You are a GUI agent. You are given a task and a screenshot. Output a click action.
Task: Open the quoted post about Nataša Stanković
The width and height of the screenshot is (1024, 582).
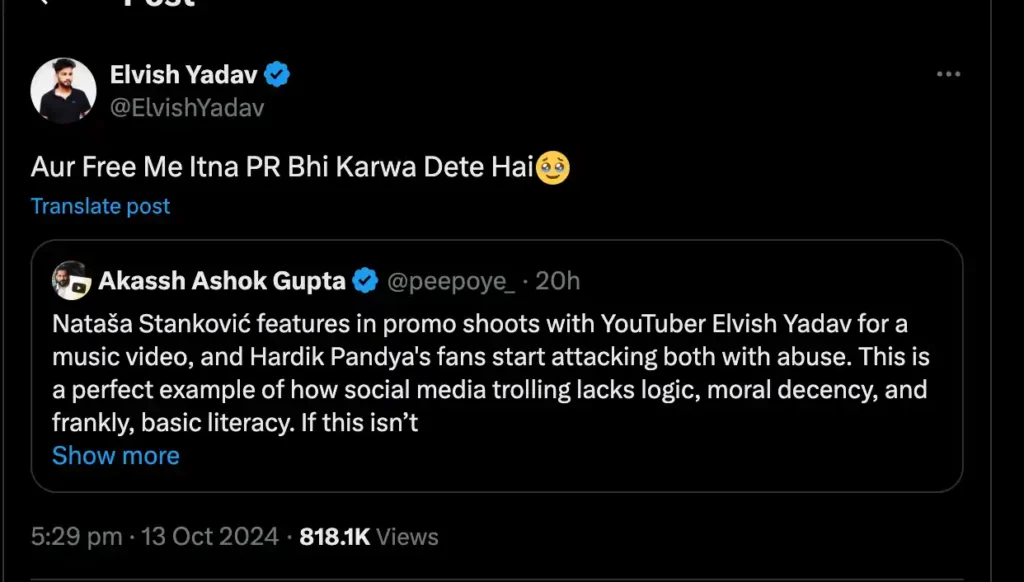click(490, 372)
